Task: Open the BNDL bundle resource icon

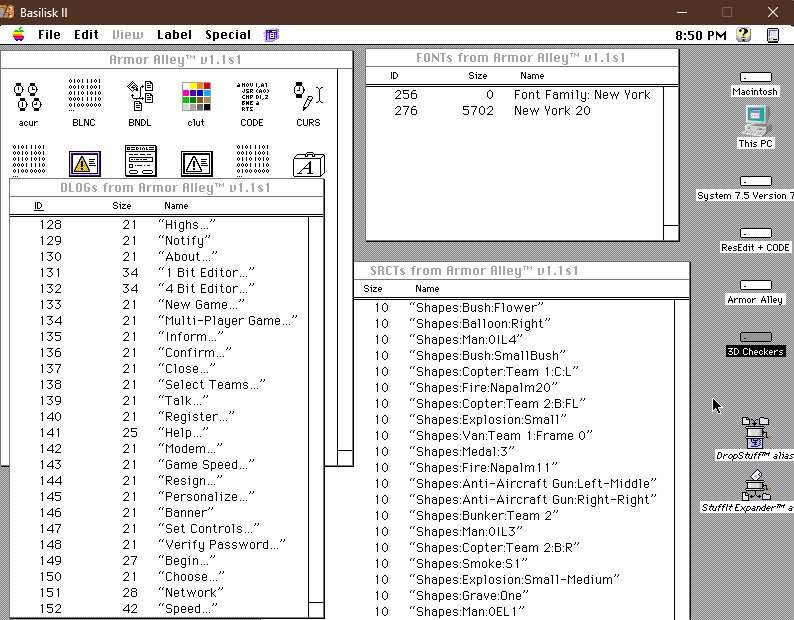Action: pyautogui.click(x=140, y=97)
